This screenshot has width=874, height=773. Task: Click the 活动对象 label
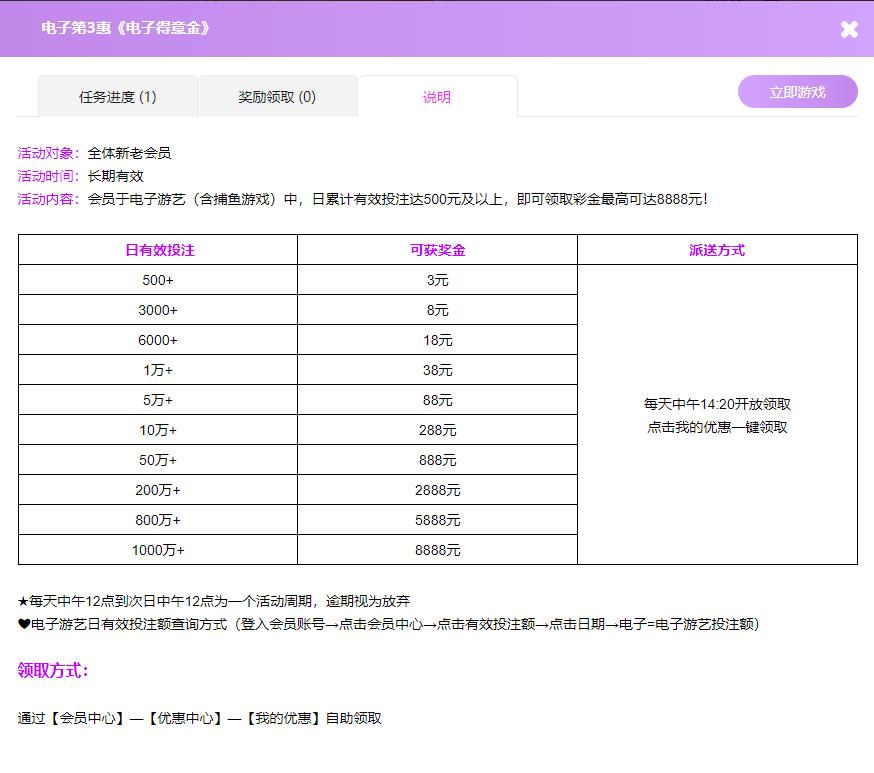pos(47,153)
